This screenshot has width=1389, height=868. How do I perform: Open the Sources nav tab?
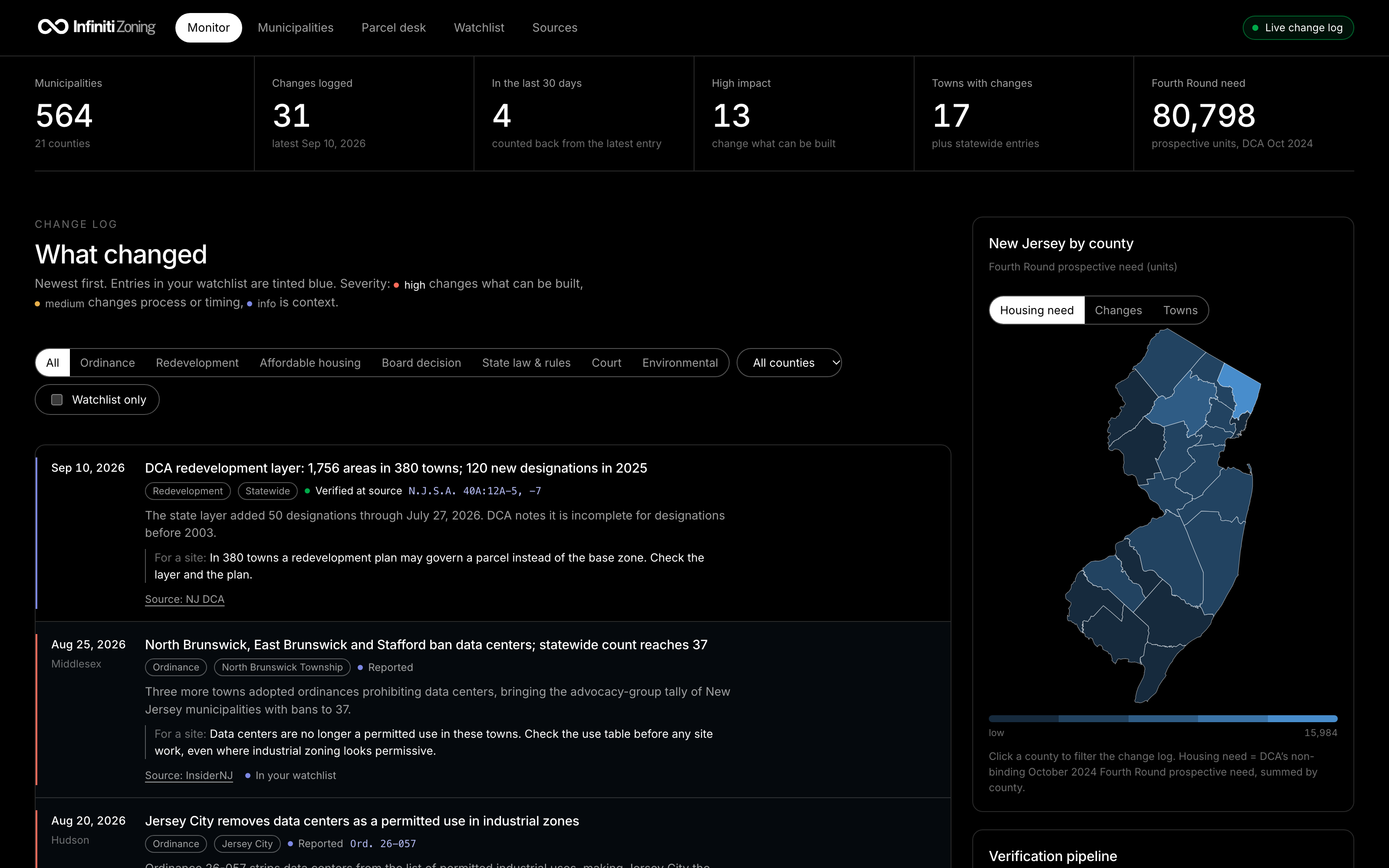pos(554,27)
